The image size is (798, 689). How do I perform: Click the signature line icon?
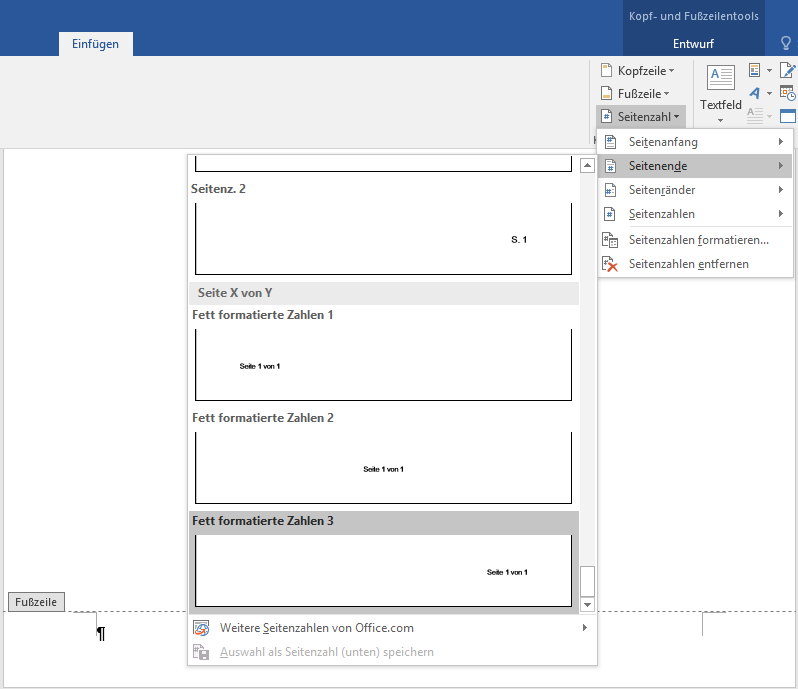coord(788,70)
